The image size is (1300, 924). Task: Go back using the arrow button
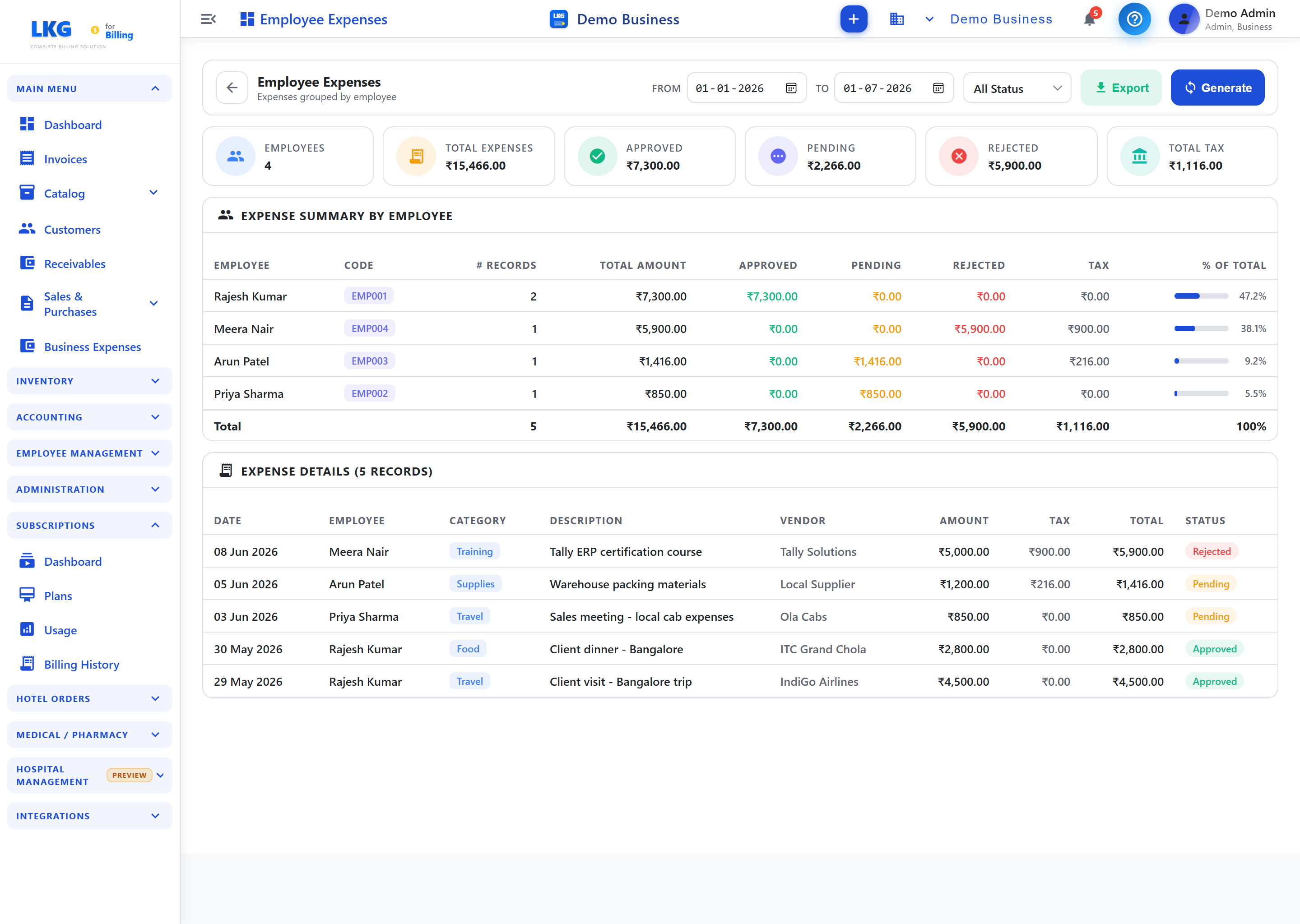[x=232, y=88]
